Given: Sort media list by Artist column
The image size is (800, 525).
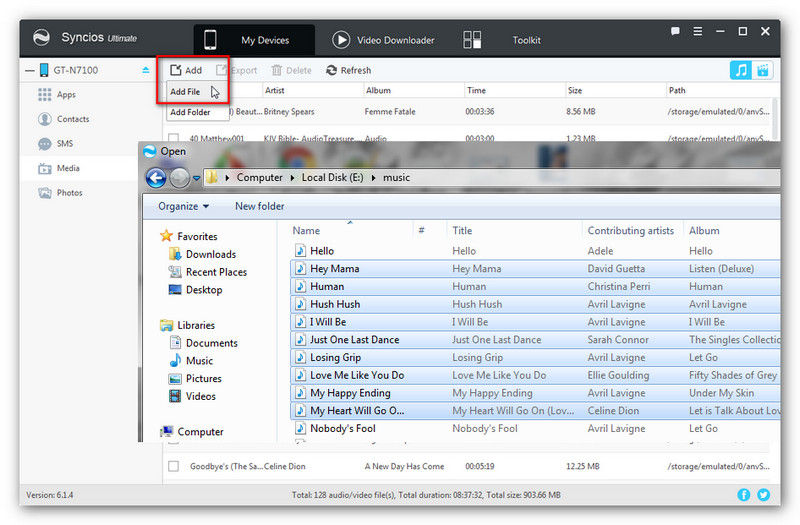Looking at the screenshot, I should click(x=274, y=90).
